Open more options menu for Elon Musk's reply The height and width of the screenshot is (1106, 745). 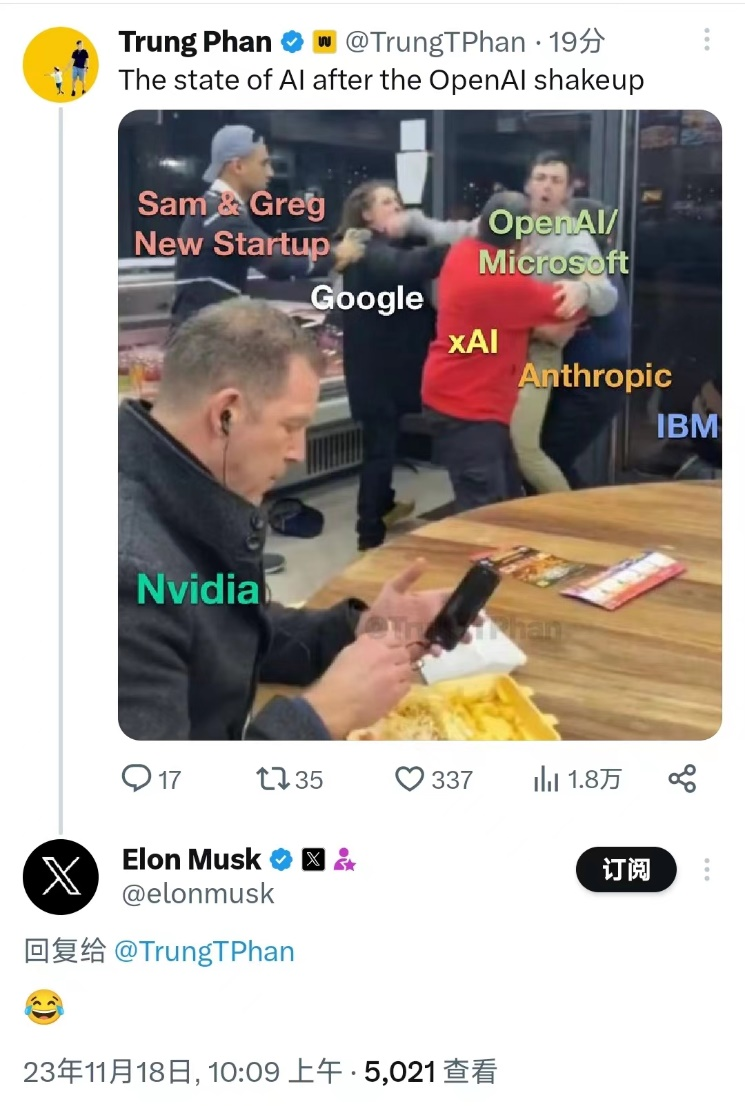706,869
